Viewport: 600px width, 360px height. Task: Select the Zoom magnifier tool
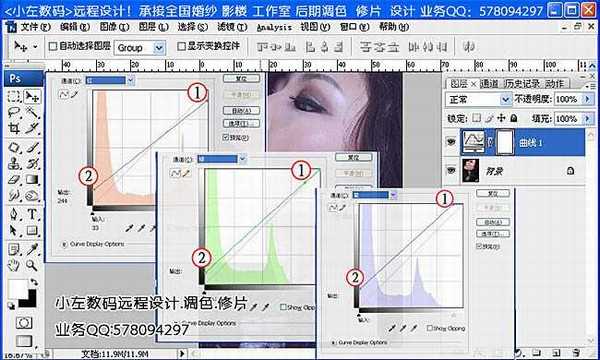[32, 265]
